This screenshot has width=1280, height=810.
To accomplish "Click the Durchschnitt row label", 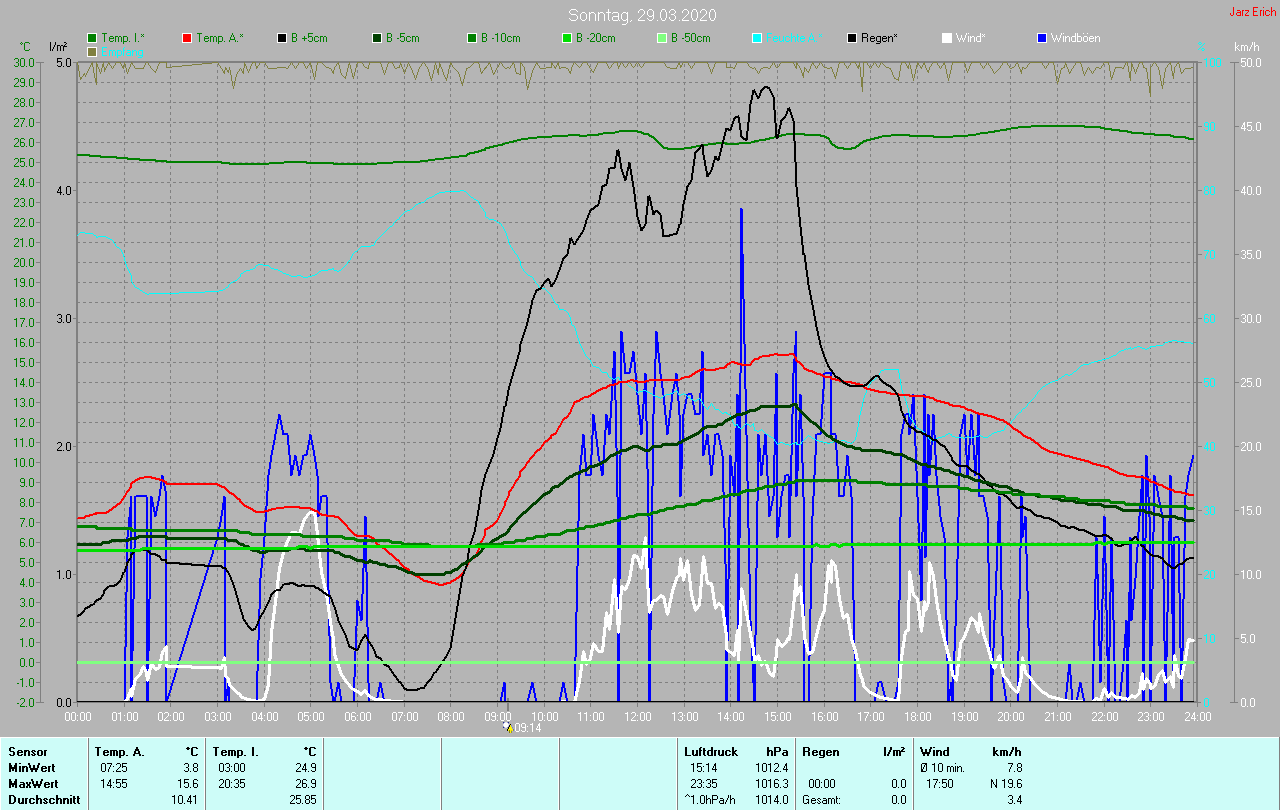I will (x=43, y=799).
